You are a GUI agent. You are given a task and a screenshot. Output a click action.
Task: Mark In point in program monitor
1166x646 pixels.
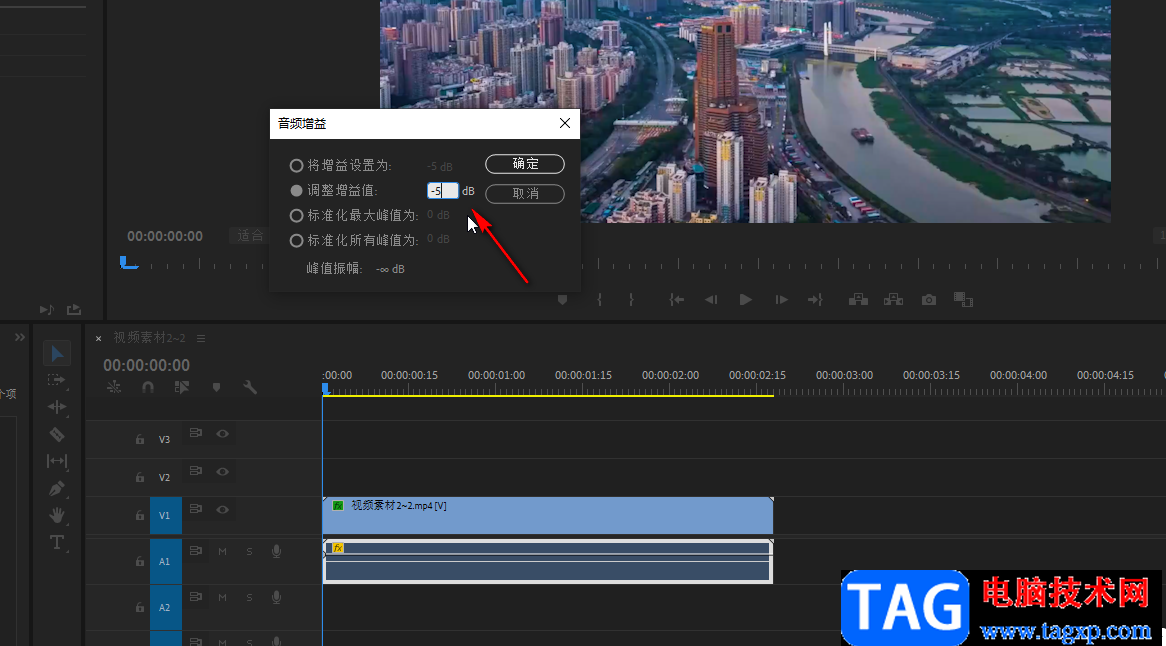[x=599, y=300]
